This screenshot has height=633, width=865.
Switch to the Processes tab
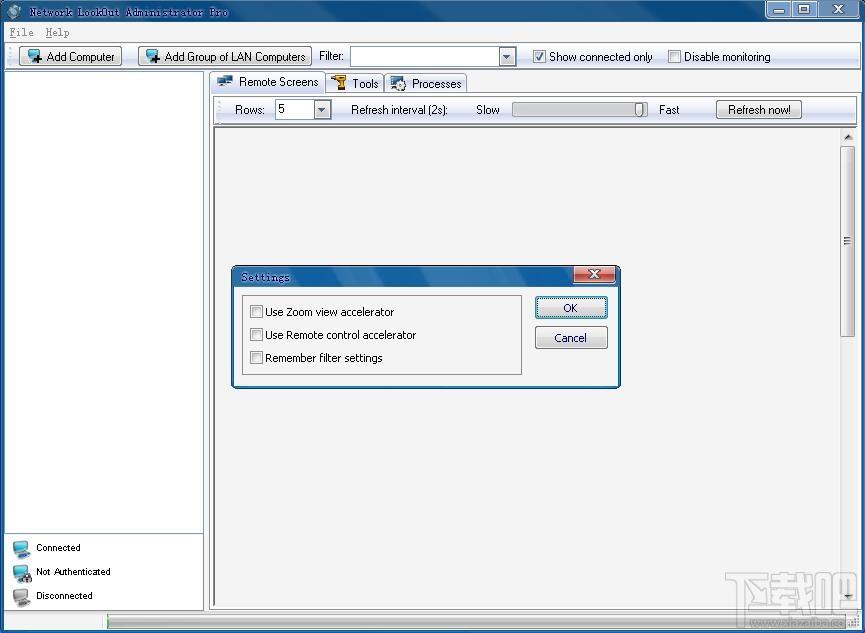pos(425,83)
